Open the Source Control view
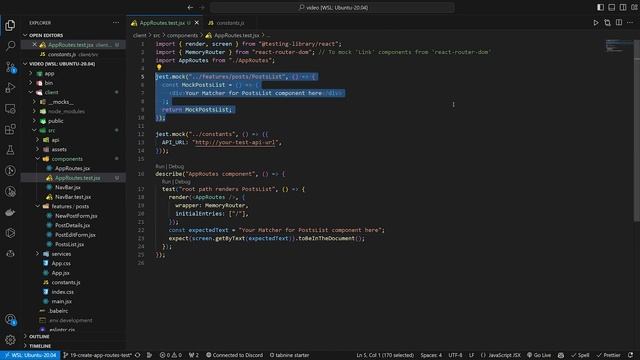The width and height of the screenshot is (640, 360). click(x=10, y=67)
